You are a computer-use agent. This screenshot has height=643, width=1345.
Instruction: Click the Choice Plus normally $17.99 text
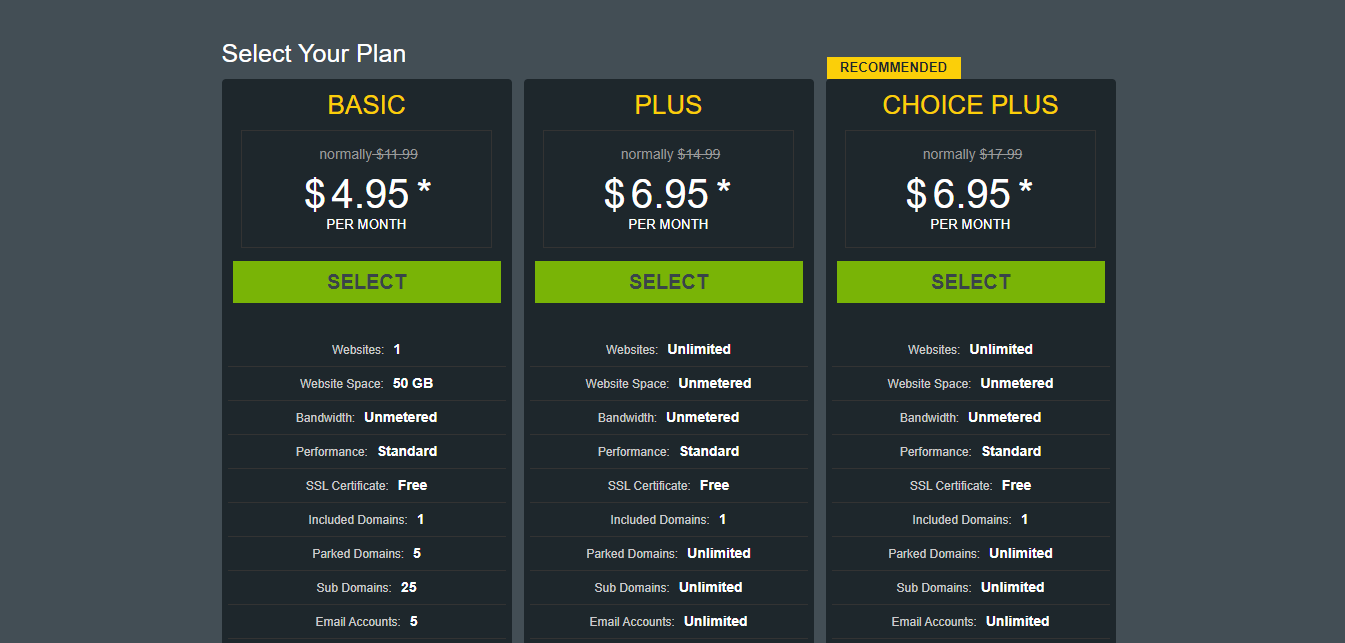[972, 154]
